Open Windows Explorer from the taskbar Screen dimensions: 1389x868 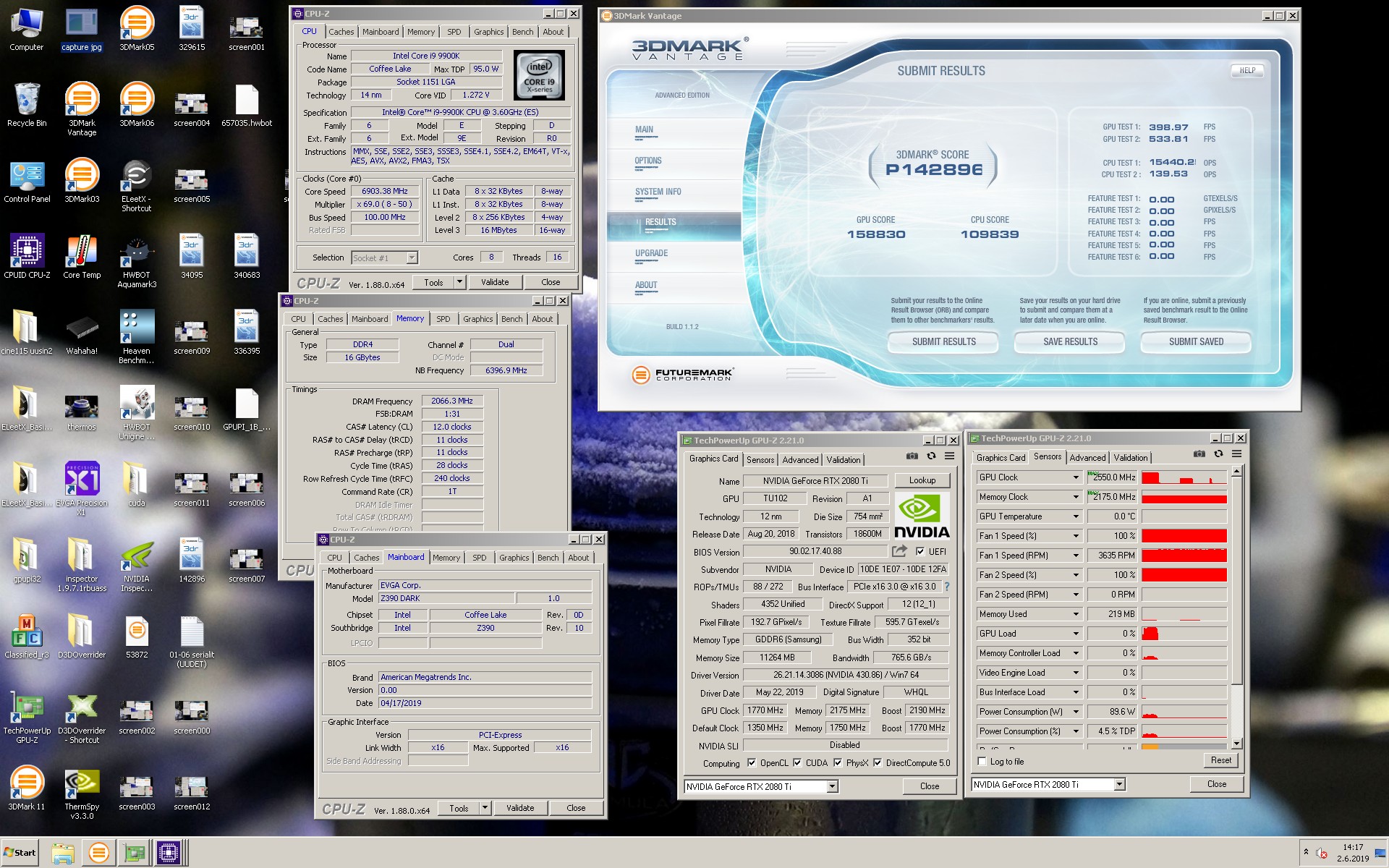[63, 853]
